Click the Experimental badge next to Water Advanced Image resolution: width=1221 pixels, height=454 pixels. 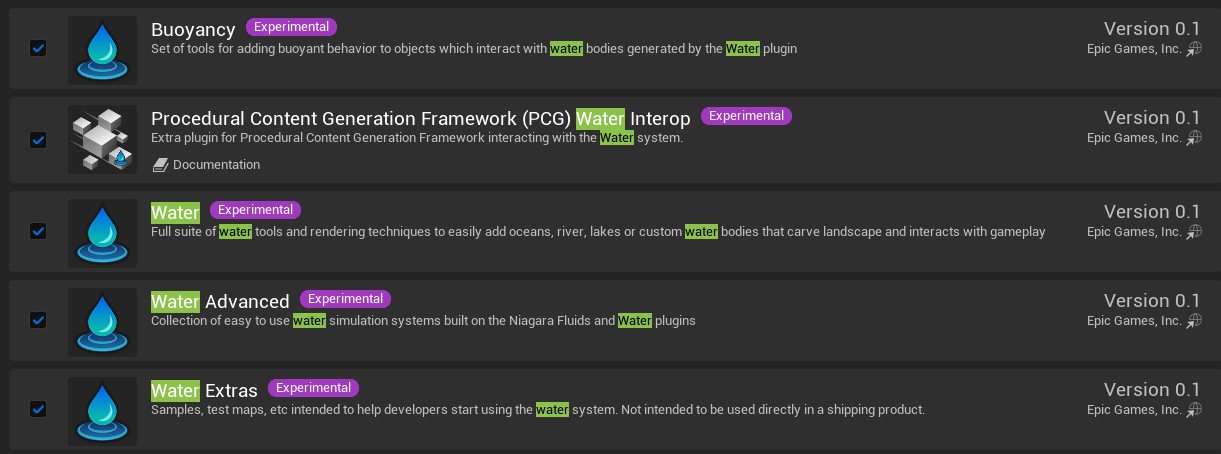[345, 299]
